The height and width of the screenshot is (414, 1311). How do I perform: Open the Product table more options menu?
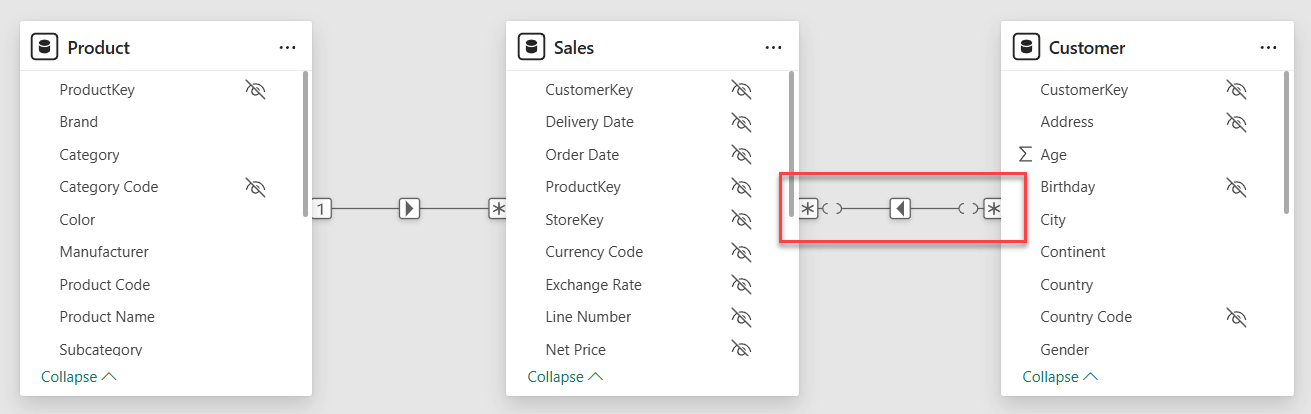[287, 47]
